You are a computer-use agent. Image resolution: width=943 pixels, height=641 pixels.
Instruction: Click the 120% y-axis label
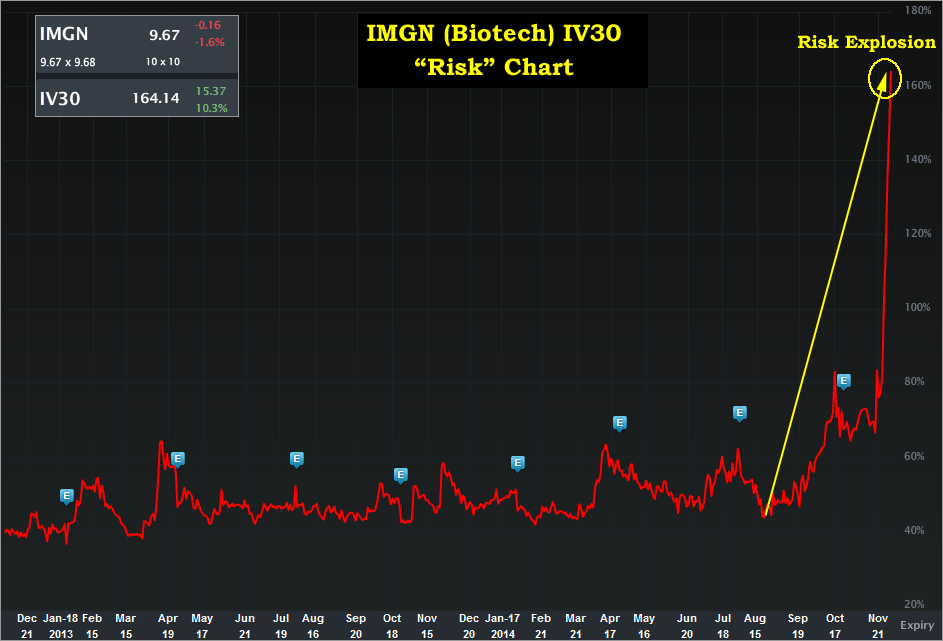click(x=918, y=233)
